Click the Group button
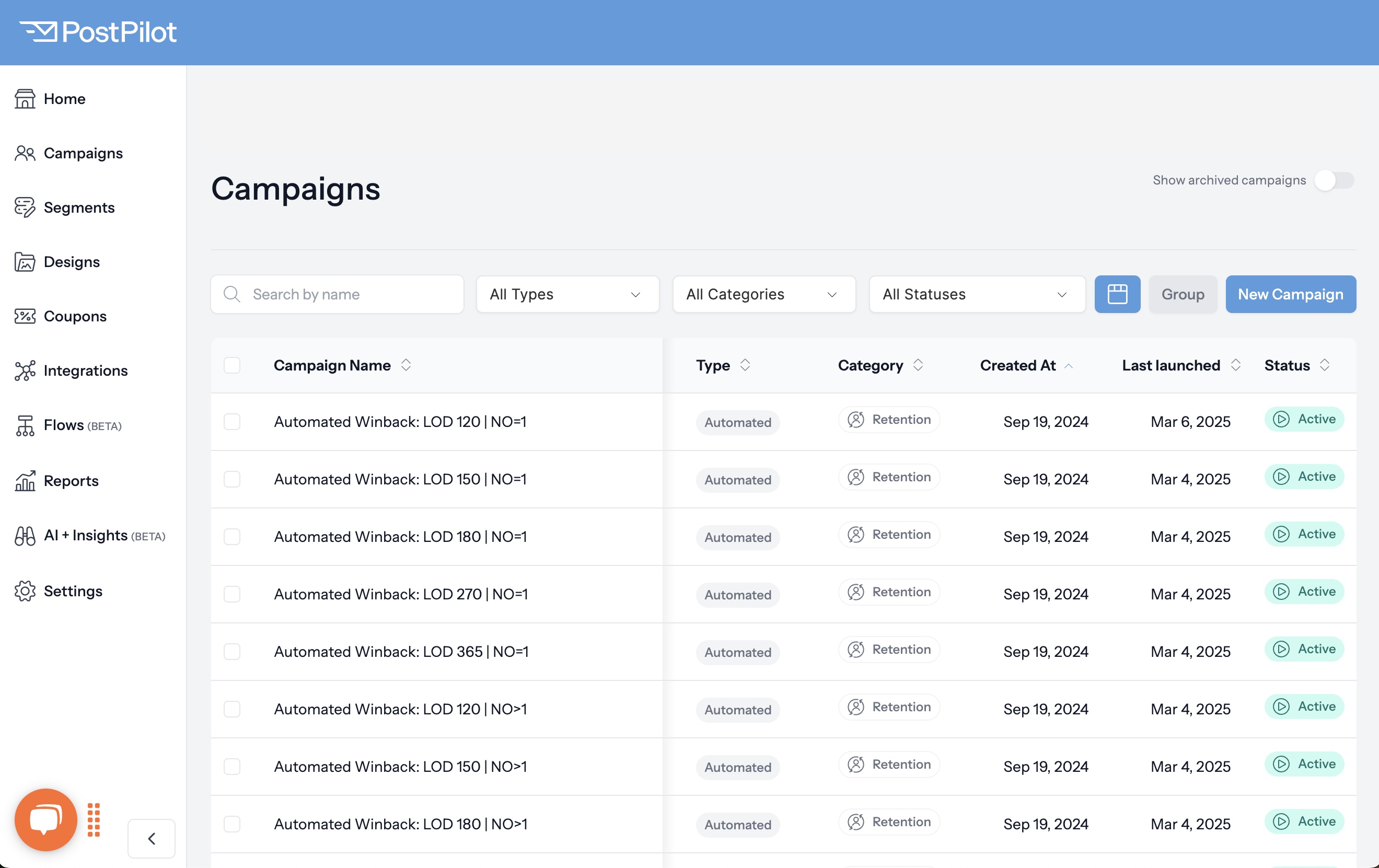Viewport: 1379px width, 868px height. click(1183, 294)
